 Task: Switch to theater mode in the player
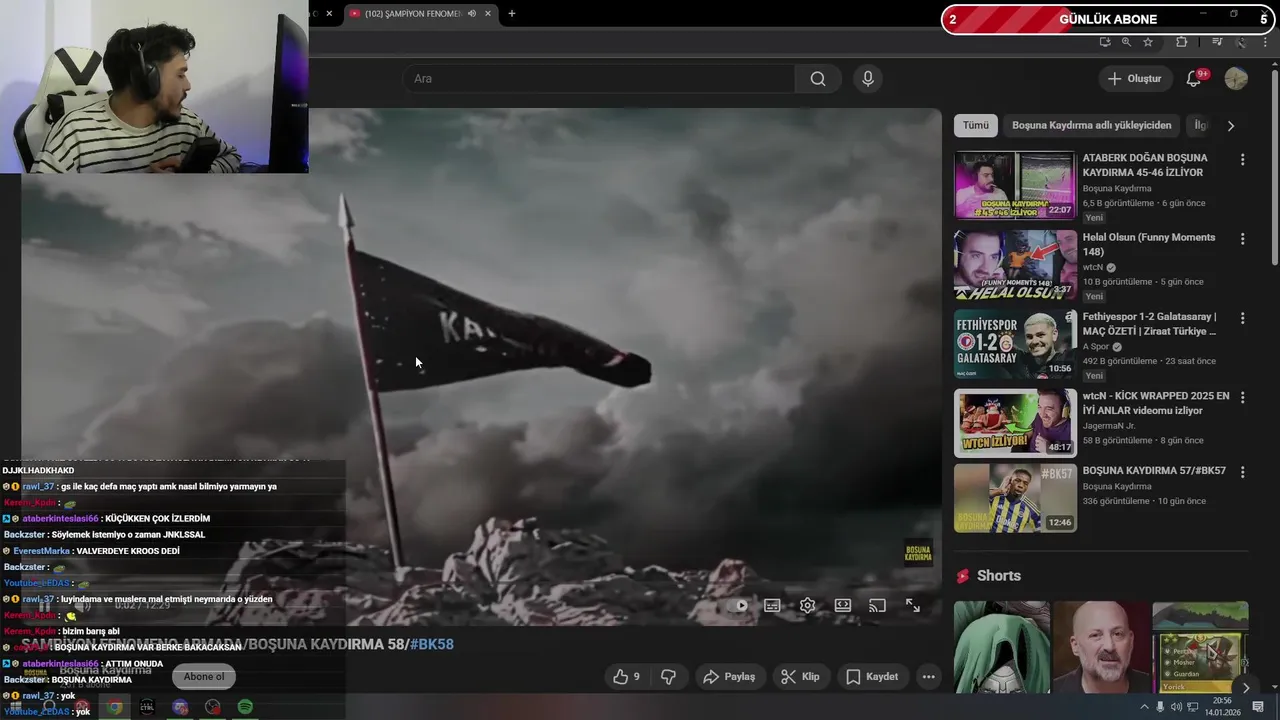click(843, 605)
